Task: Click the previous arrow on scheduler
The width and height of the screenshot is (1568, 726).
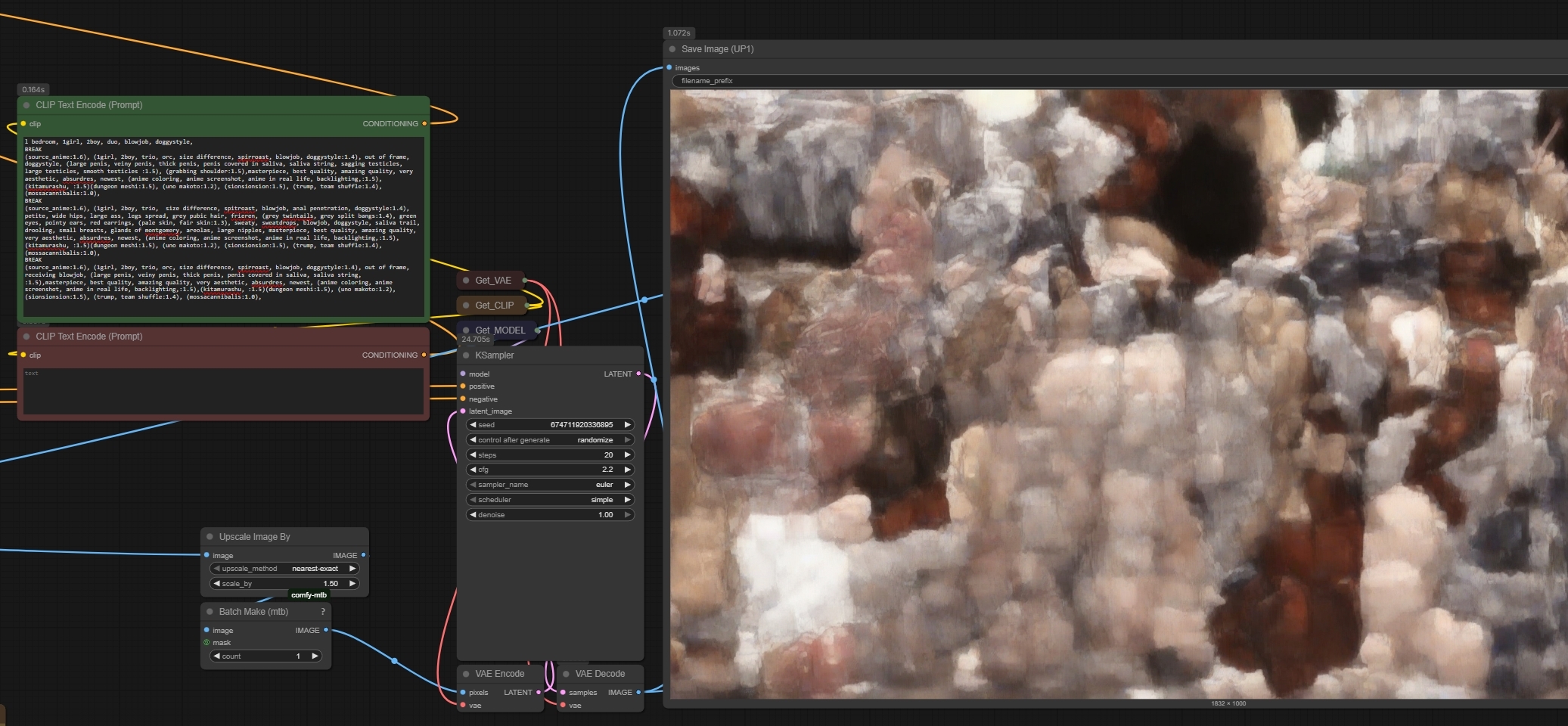Action: 473,500
